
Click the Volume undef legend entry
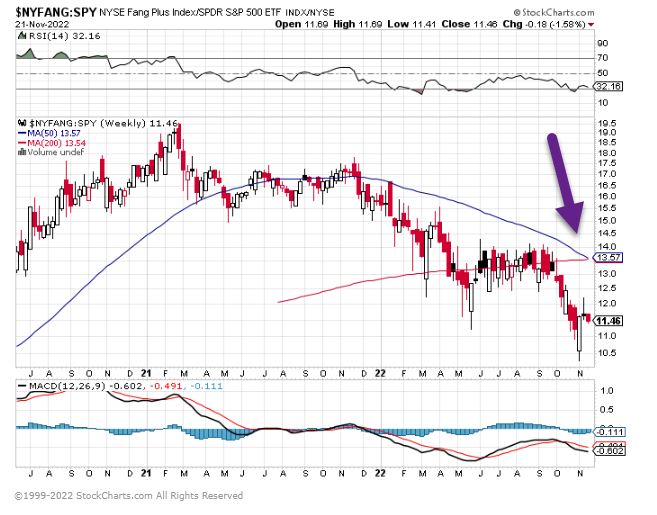point(55,152)
